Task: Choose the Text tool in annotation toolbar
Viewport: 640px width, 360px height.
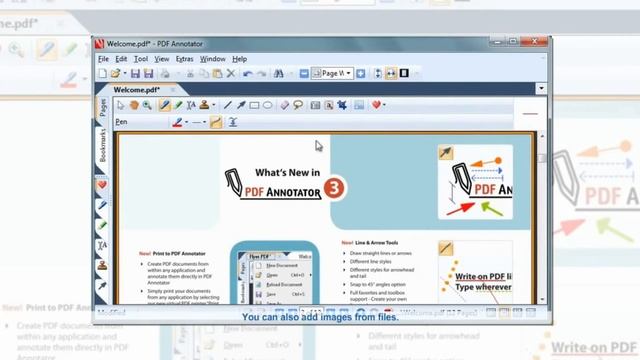Action: point(191,105)
